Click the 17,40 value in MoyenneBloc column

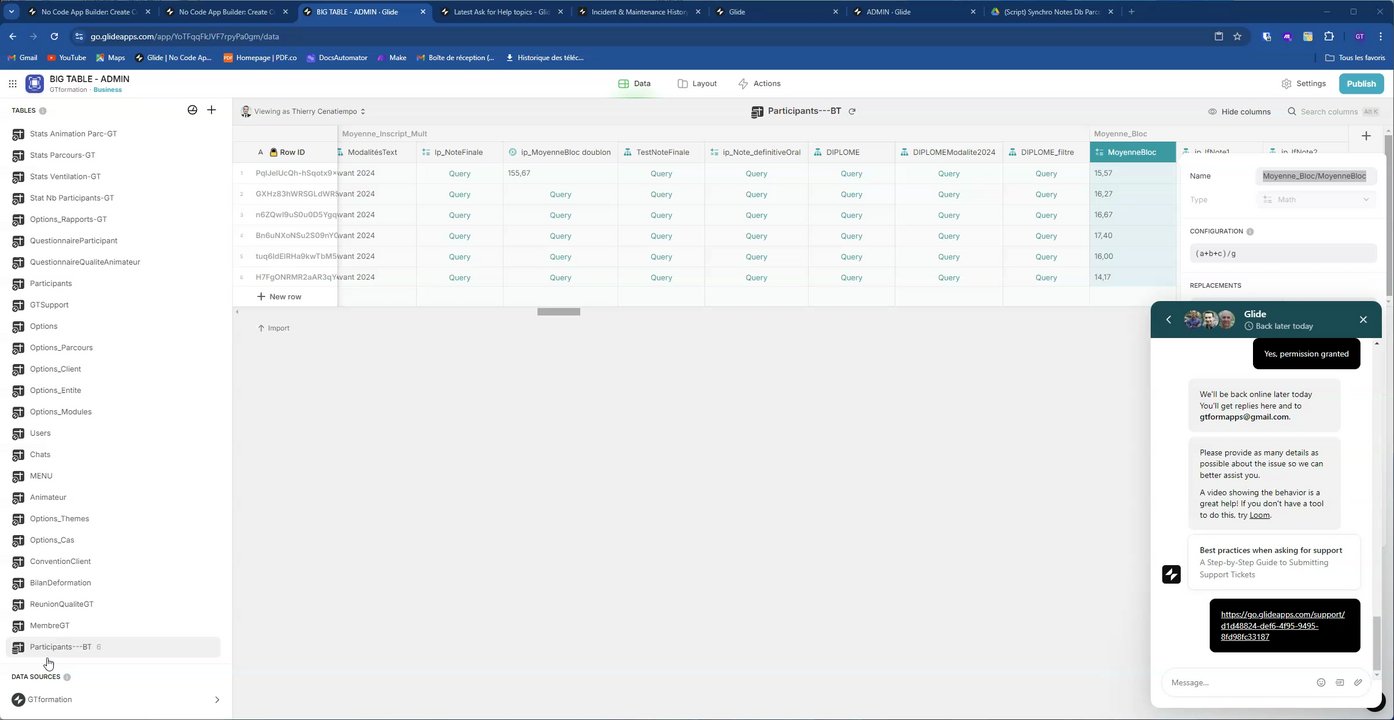click(x=1103, y=236)
